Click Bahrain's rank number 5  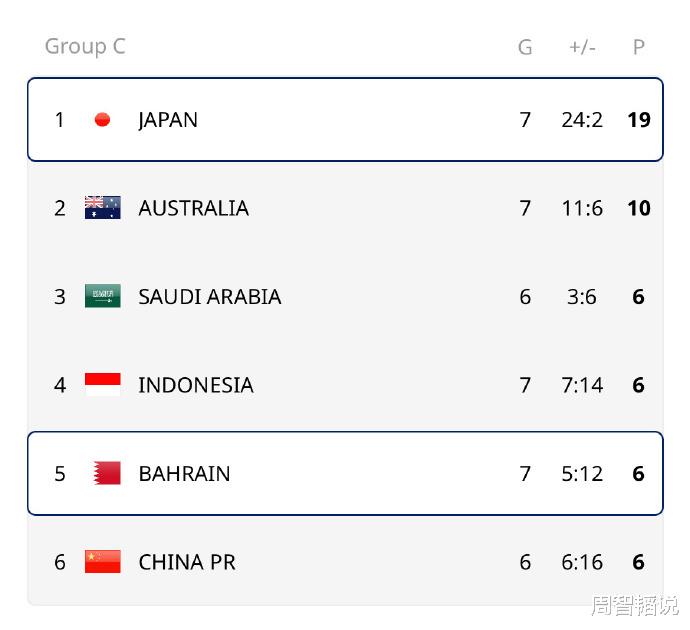click(x=60, y=473)
